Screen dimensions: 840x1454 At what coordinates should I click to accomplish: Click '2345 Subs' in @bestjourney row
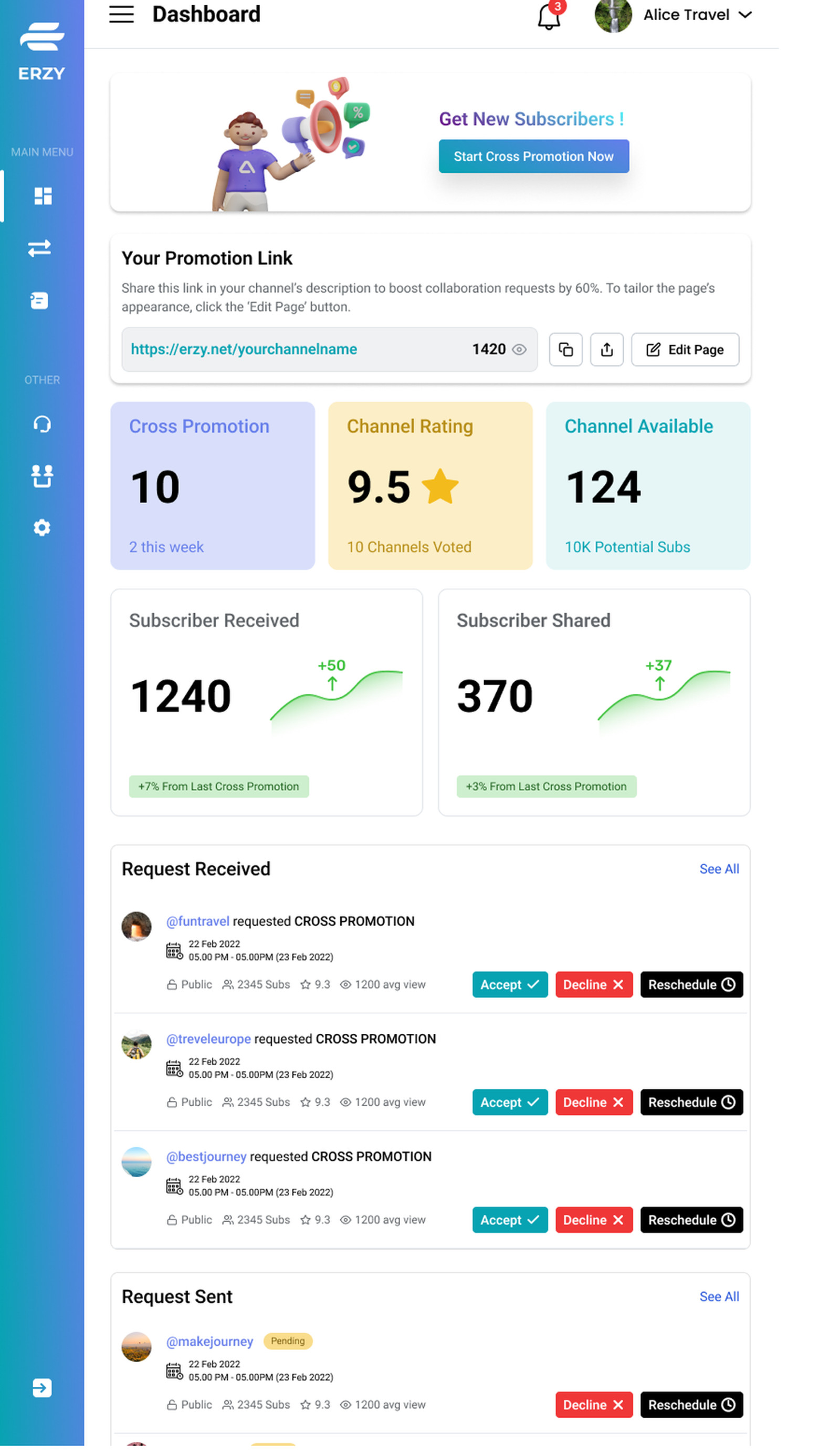[256, 1220]
